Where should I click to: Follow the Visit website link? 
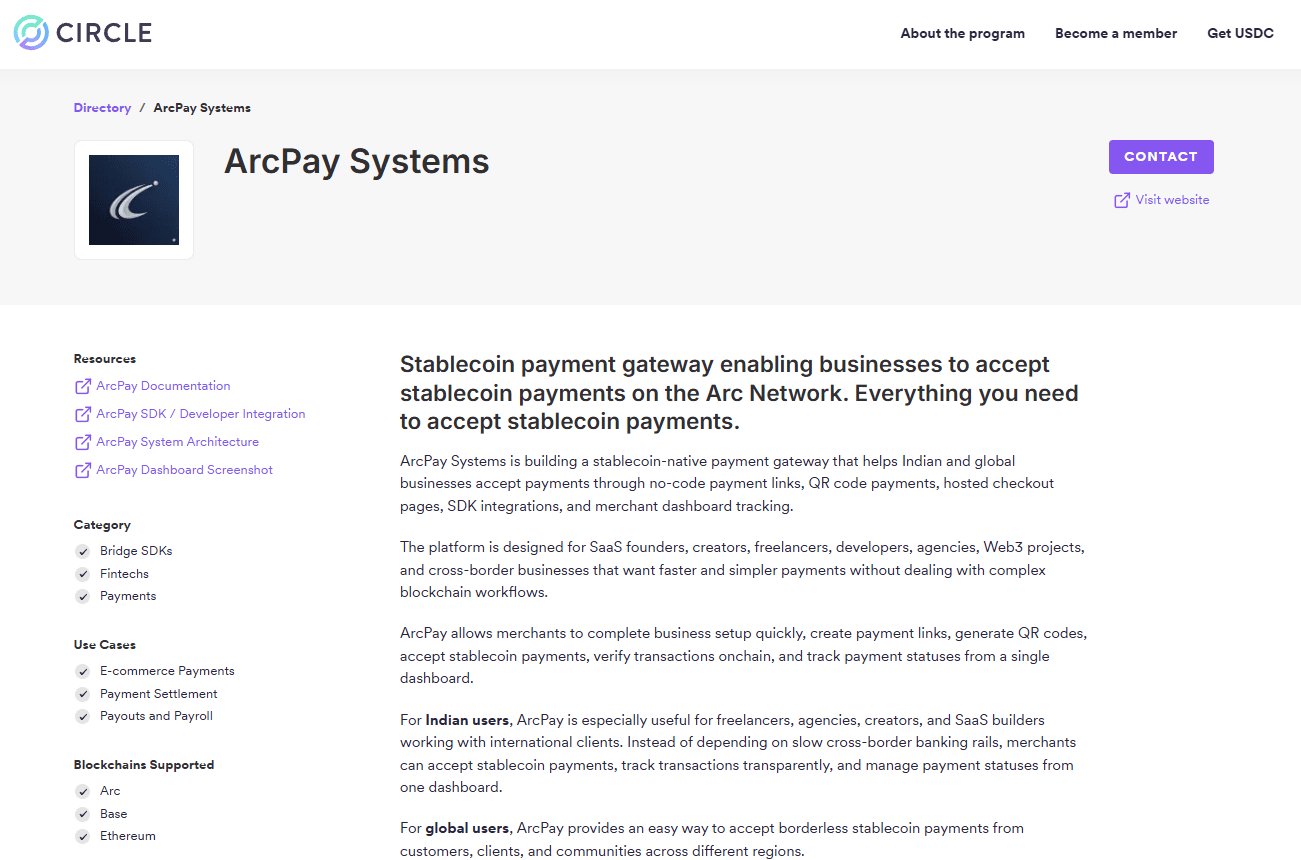click(x=1172, y=200)
